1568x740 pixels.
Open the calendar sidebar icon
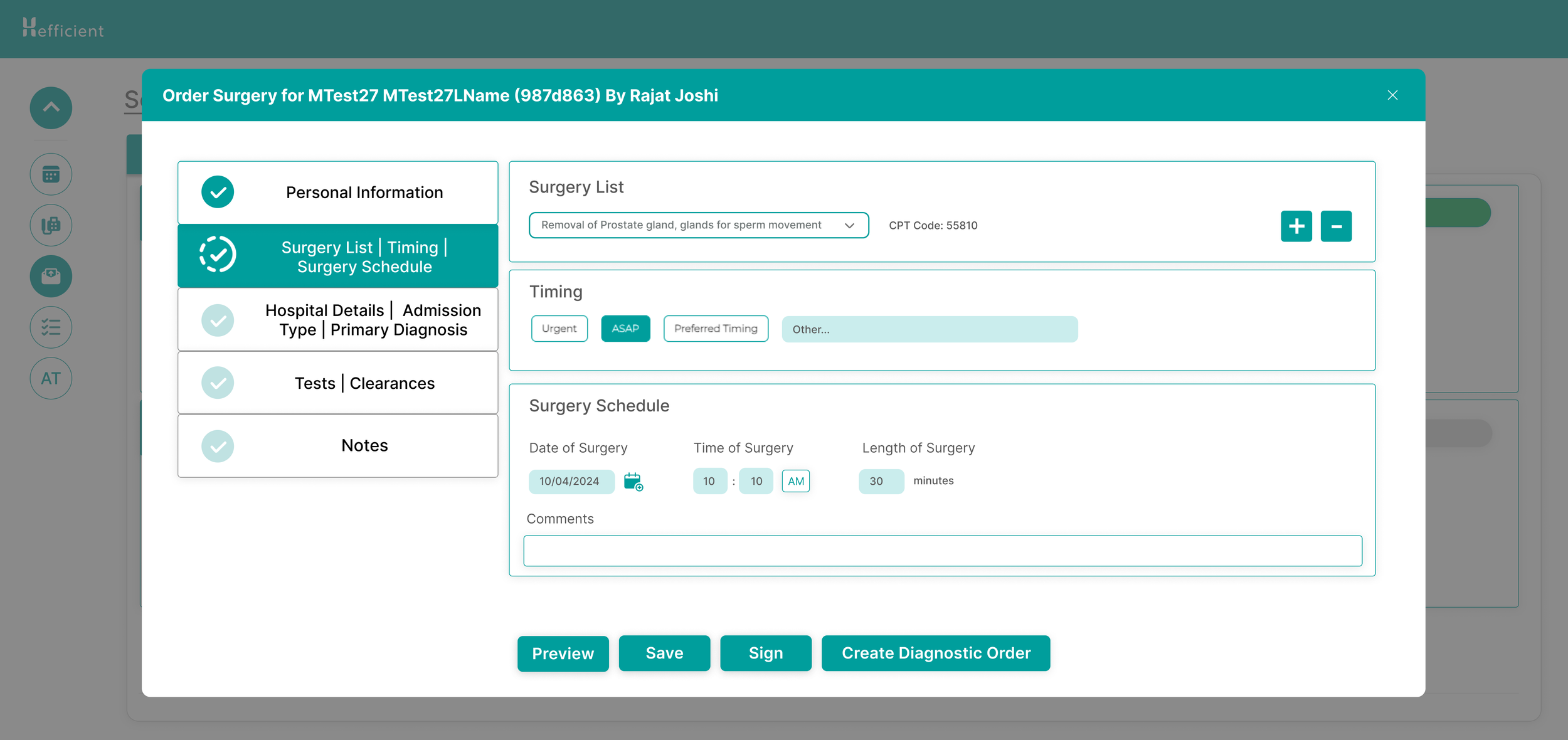coord(51,174)
